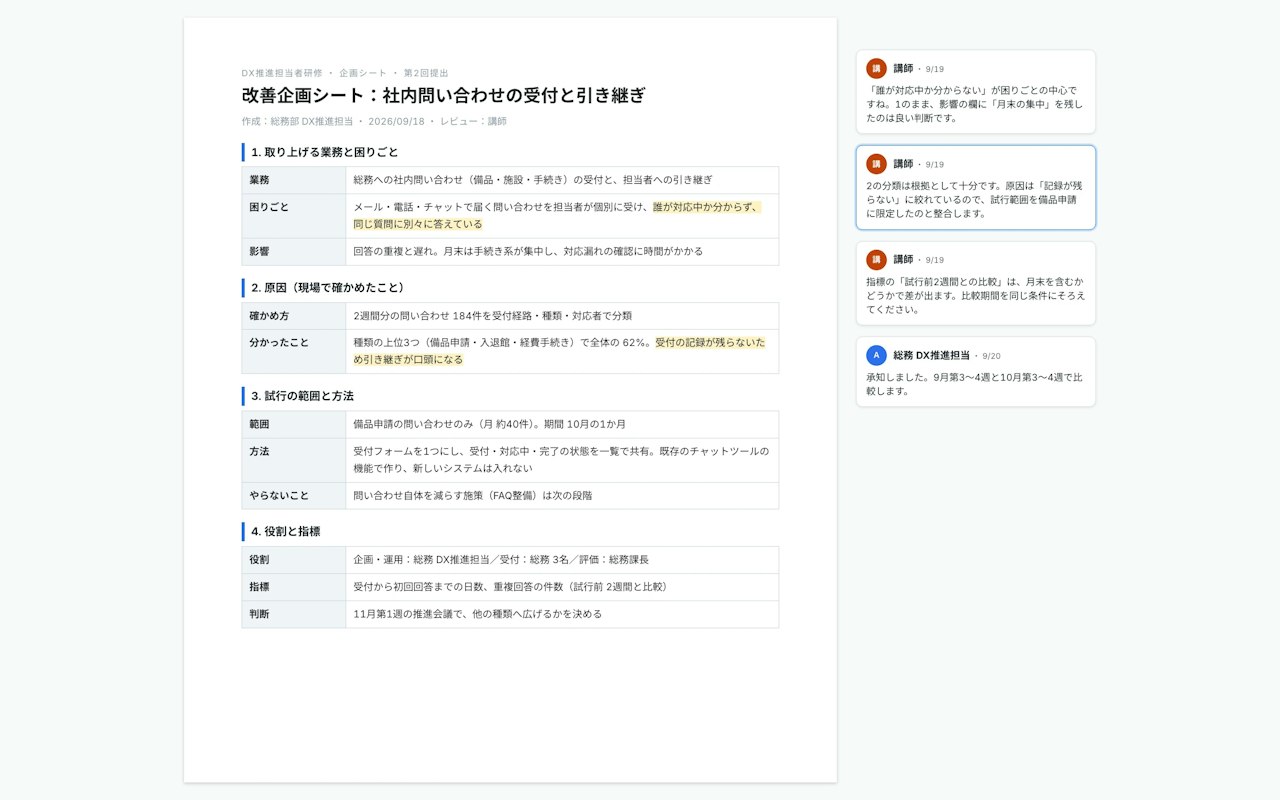This screenshot has width=1280, height=800.
Task: Click the cell text 「問い合わせ自体を減らす施策（FAQ整備）」
Action: (446, 496)
